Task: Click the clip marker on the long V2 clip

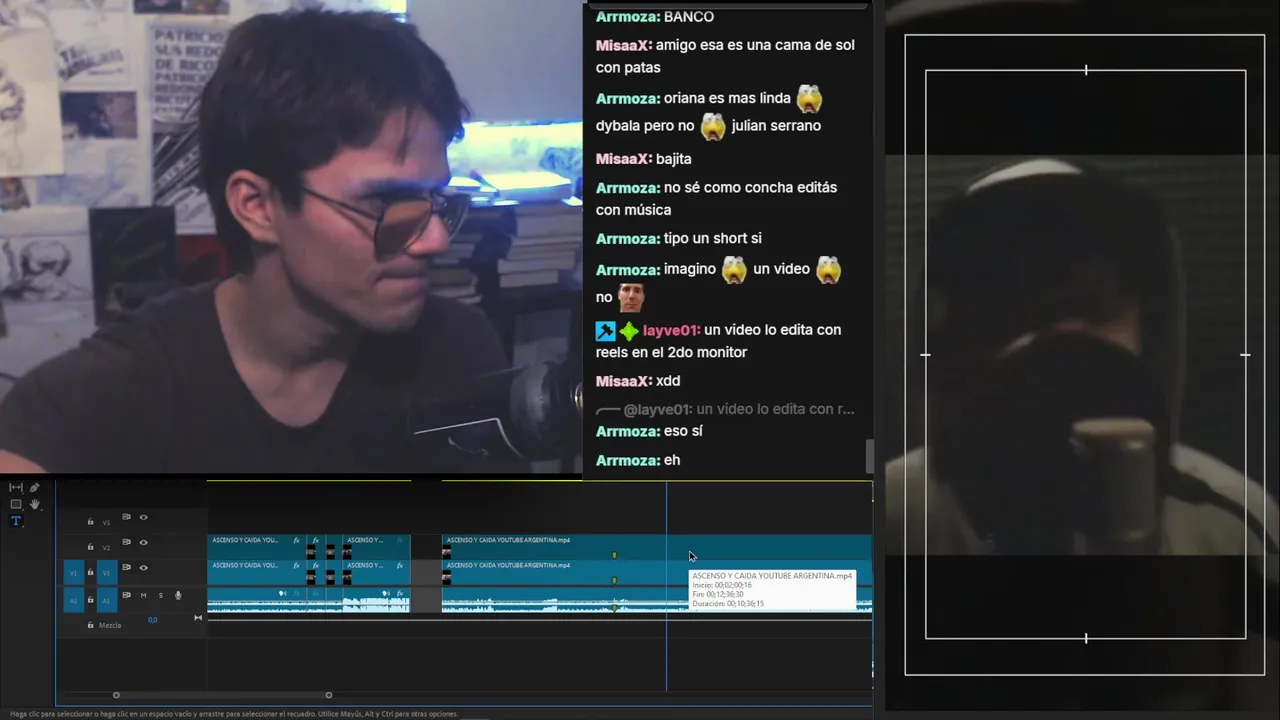Action: (x=614, y=555)
